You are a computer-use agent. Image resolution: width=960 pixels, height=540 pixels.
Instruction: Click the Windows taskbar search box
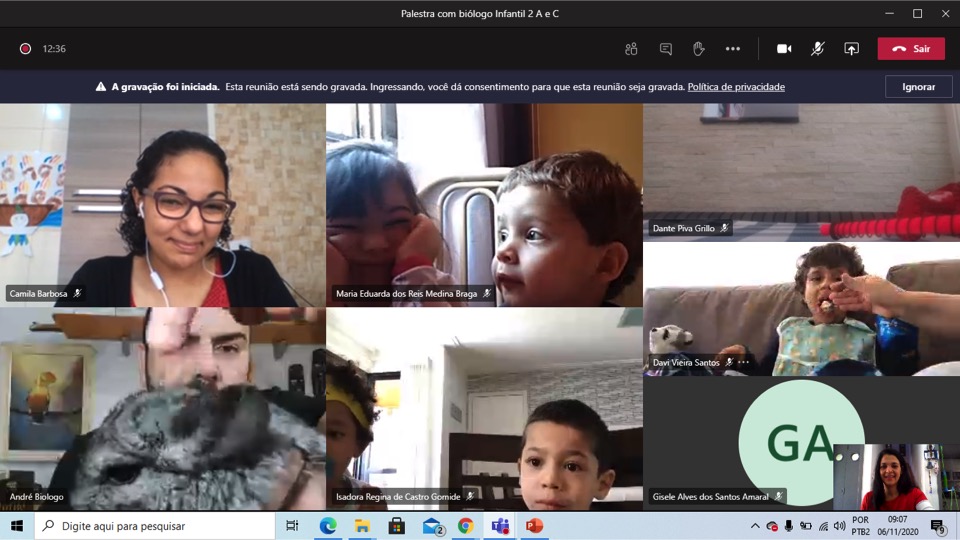point(155,526)
